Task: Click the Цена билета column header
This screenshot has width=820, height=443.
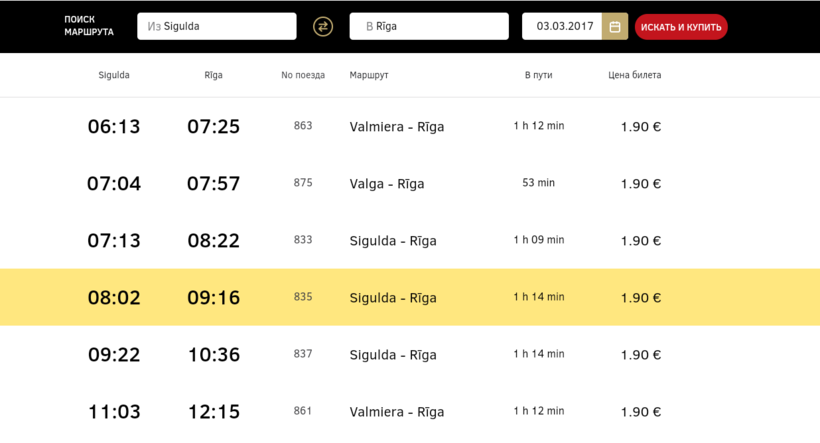Action: (635, 75)
